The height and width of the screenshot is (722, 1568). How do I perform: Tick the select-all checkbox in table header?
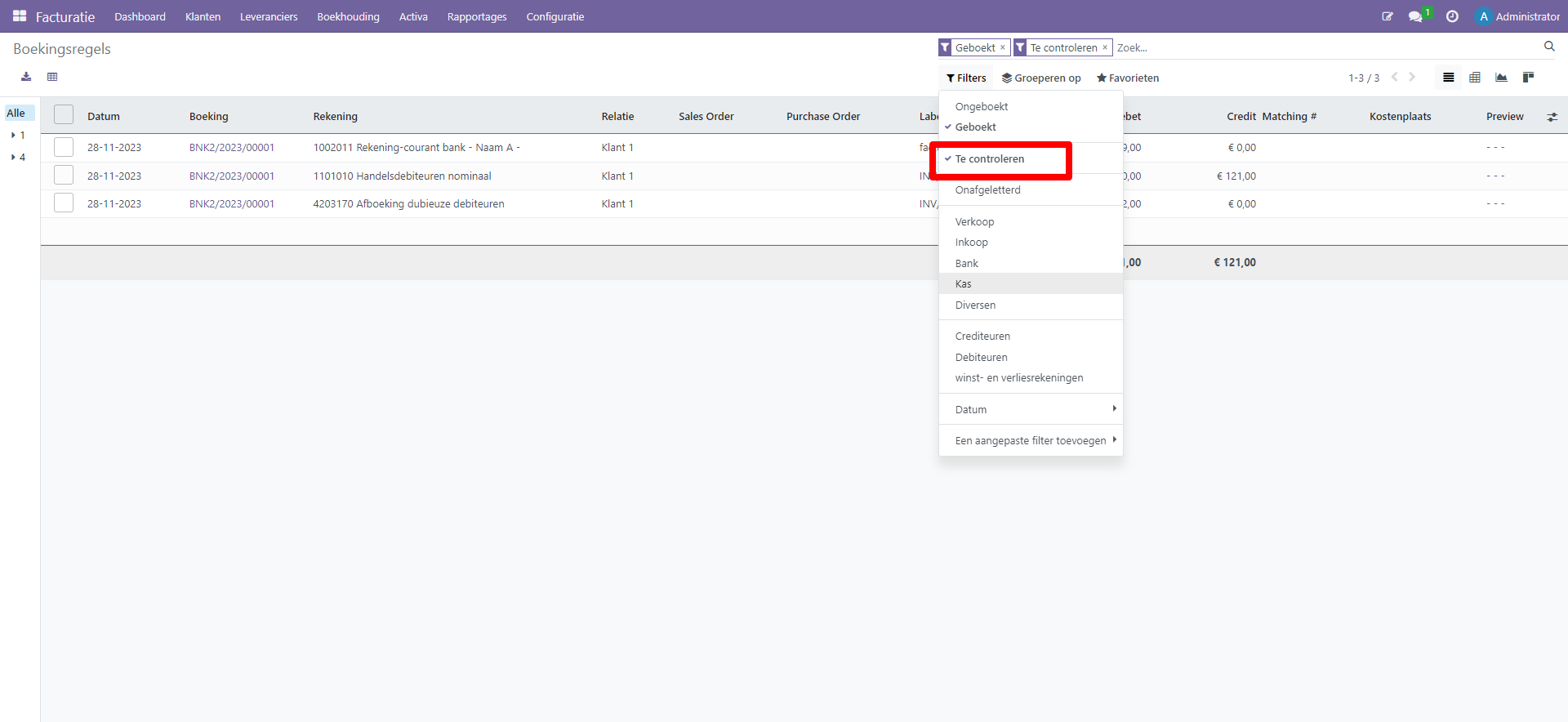coord(64,115)
